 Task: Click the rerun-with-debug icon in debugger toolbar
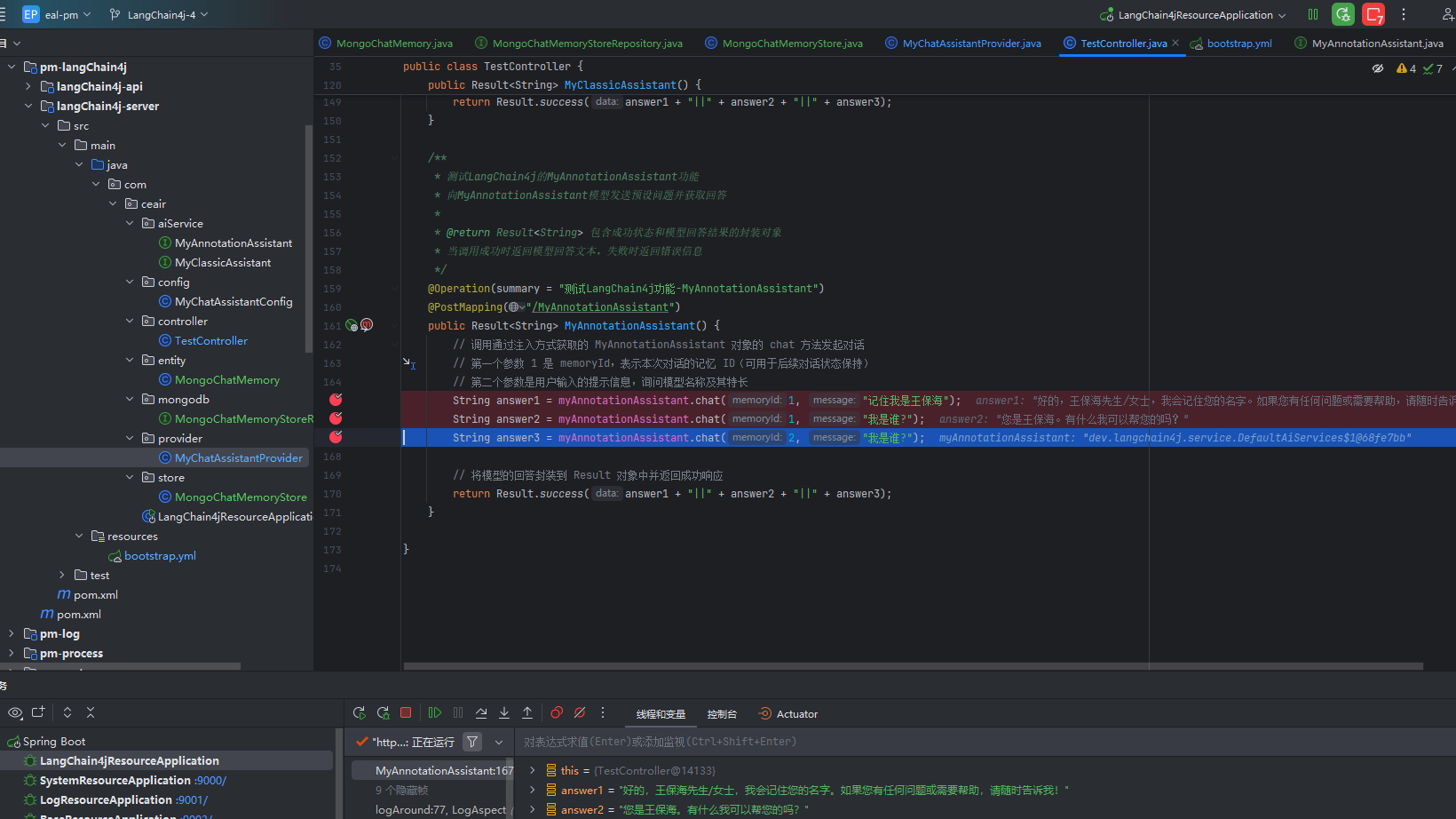[x=383, y=713]
